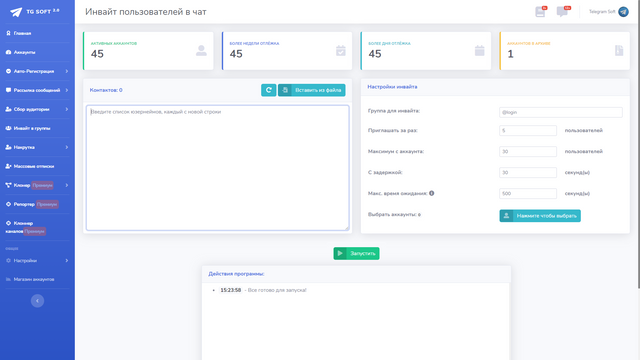Start the invite with Запустить button
This screenshot has height=360, width=640.
click(356, 253)
